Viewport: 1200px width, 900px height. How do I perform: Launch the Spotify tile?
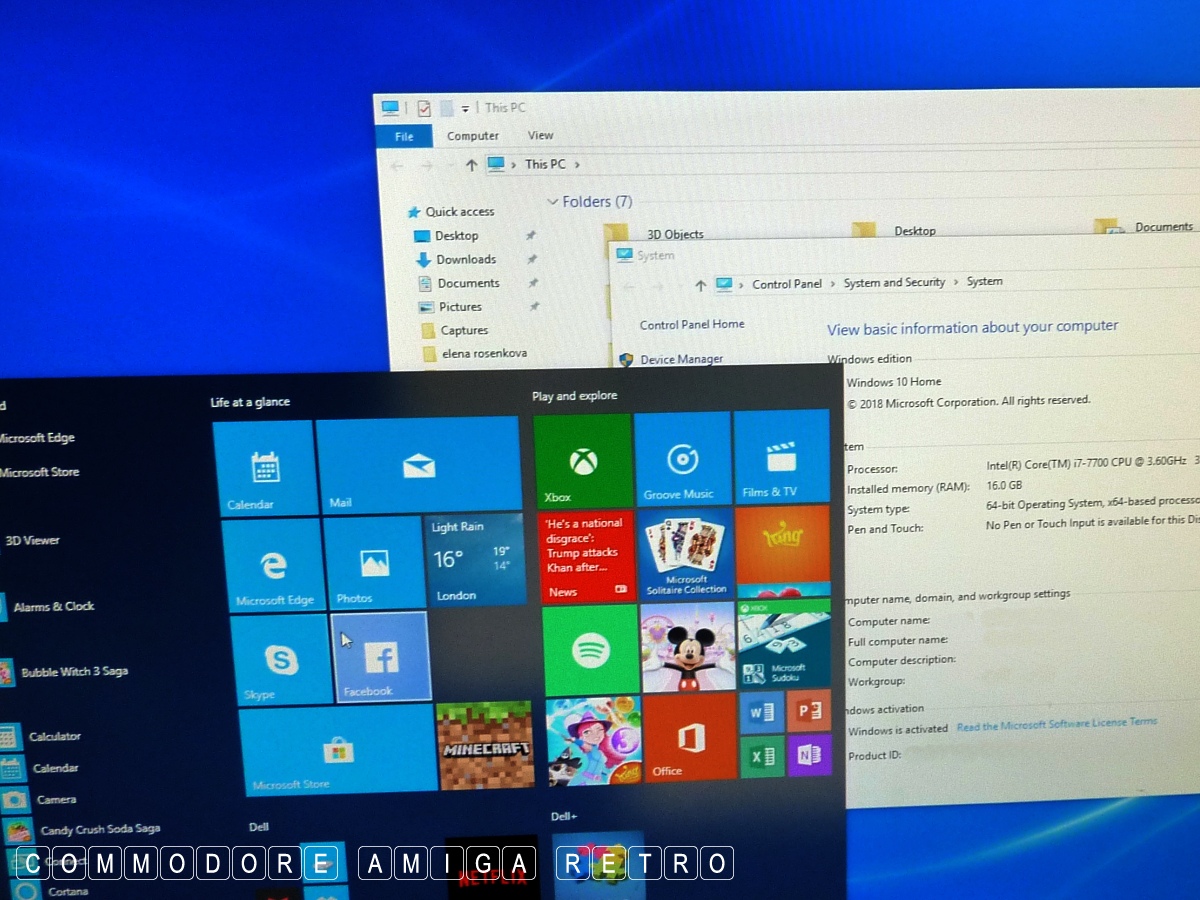[x=591, y=651]
